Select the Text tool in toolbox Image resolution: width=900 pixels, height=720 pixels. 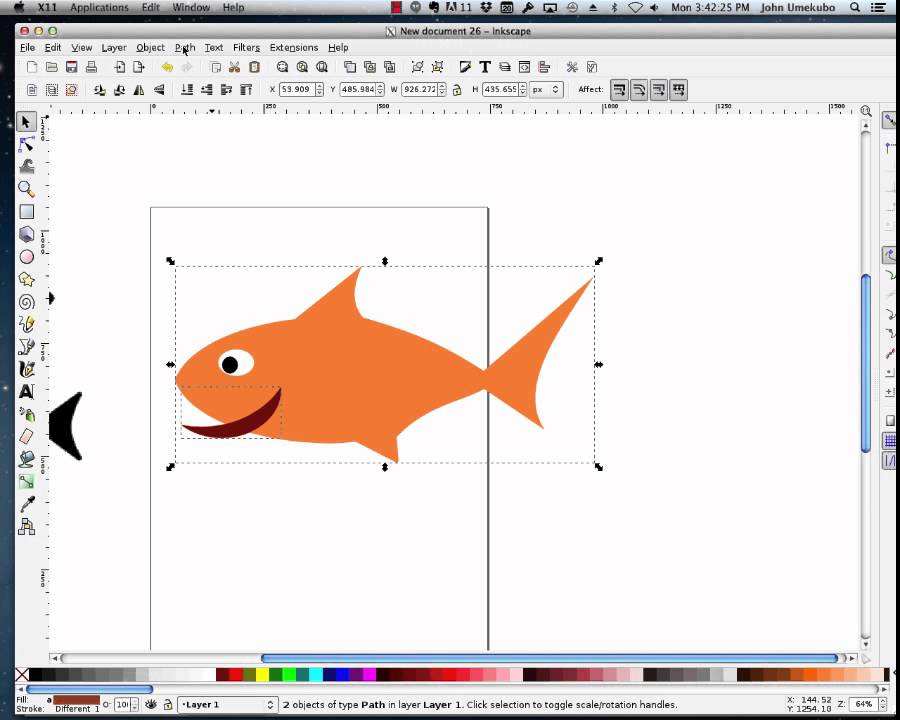pyautogui.click(x=27, y=392)
